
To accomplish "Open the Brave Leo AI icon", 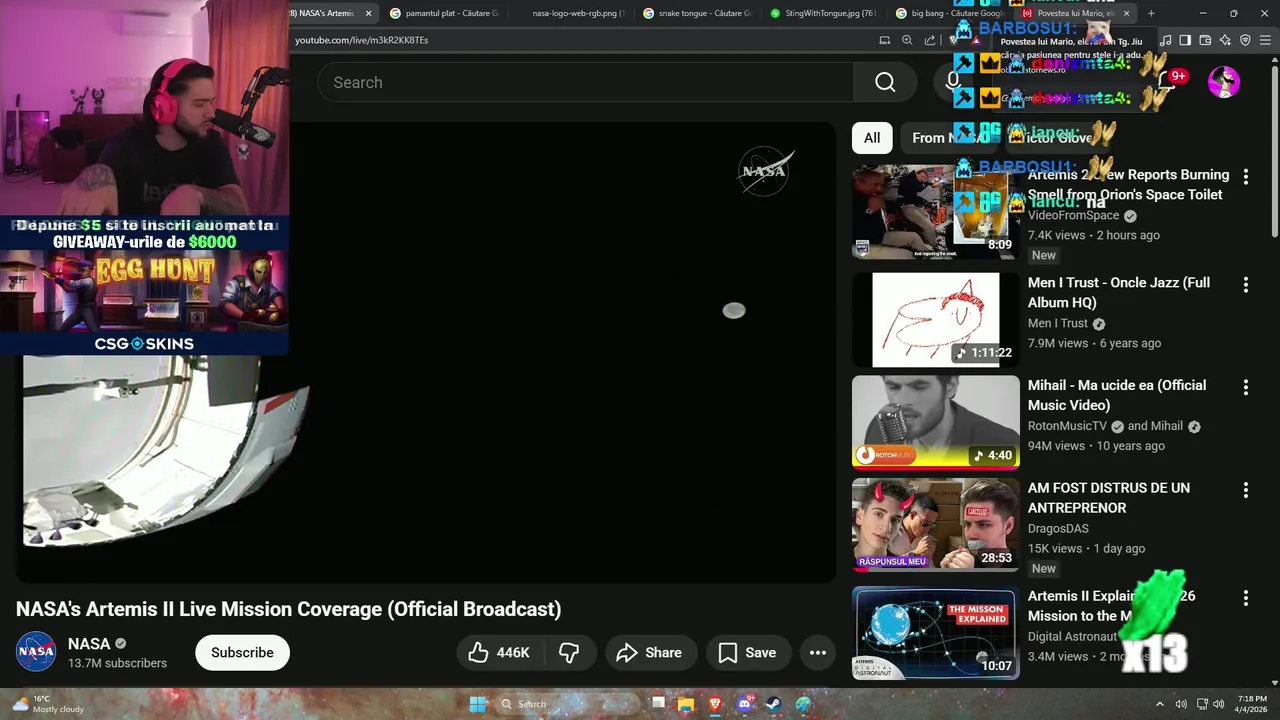I will tap(1225, 40).
